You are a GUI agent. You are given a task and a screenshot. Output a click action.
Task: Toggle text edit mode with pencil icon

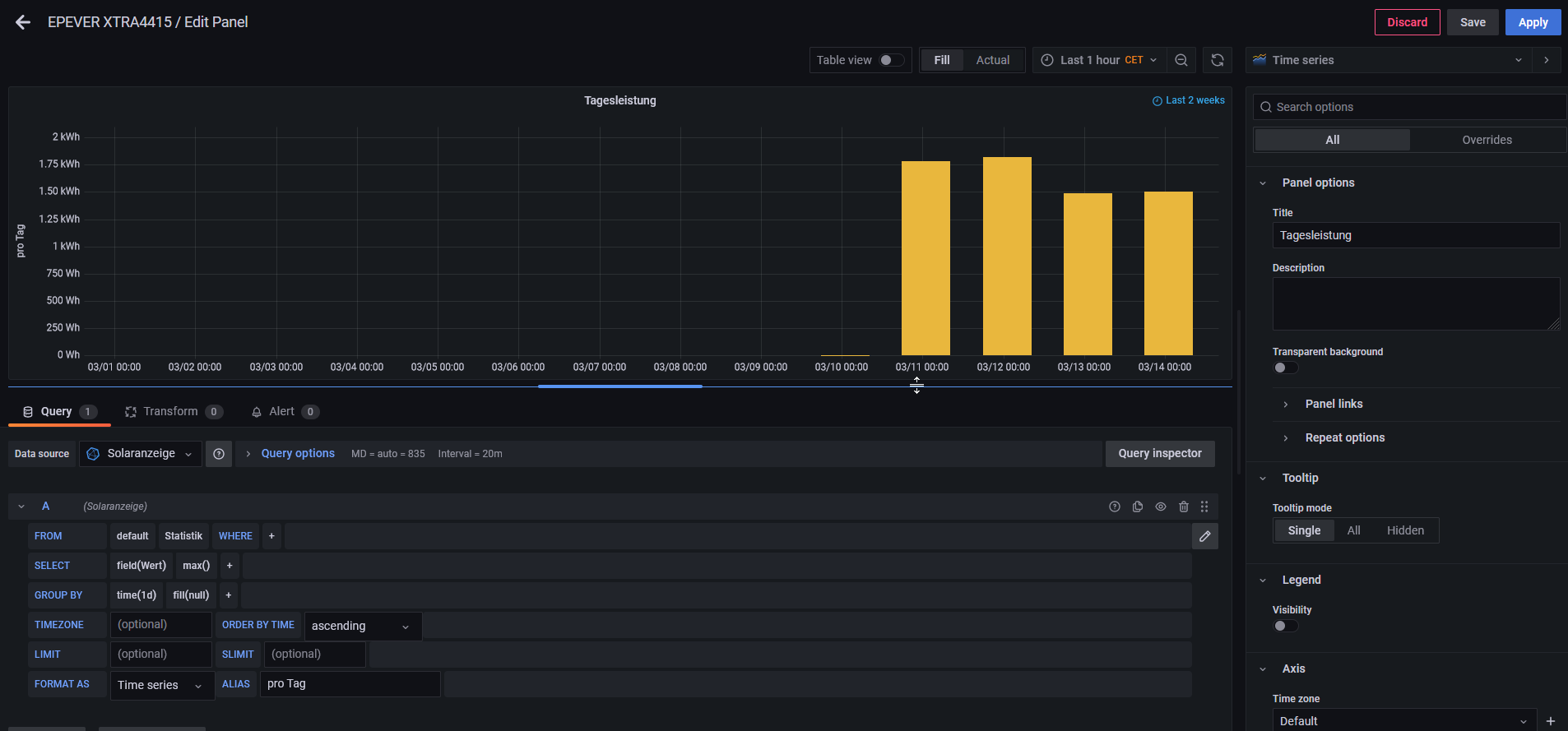[1205, 536]
